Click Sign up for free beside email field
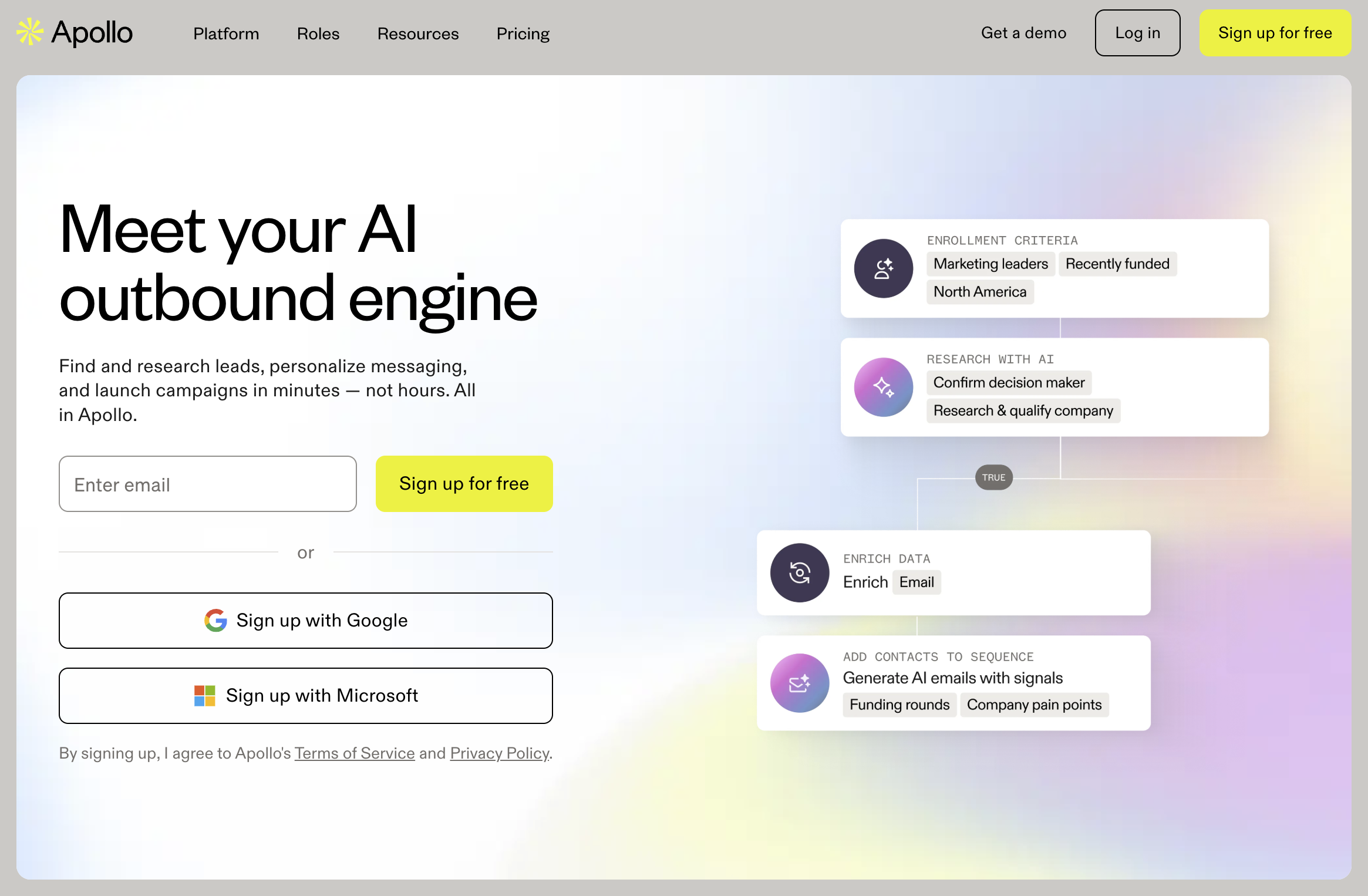The height and width of the screenshot is (896, 1368). 464,484
